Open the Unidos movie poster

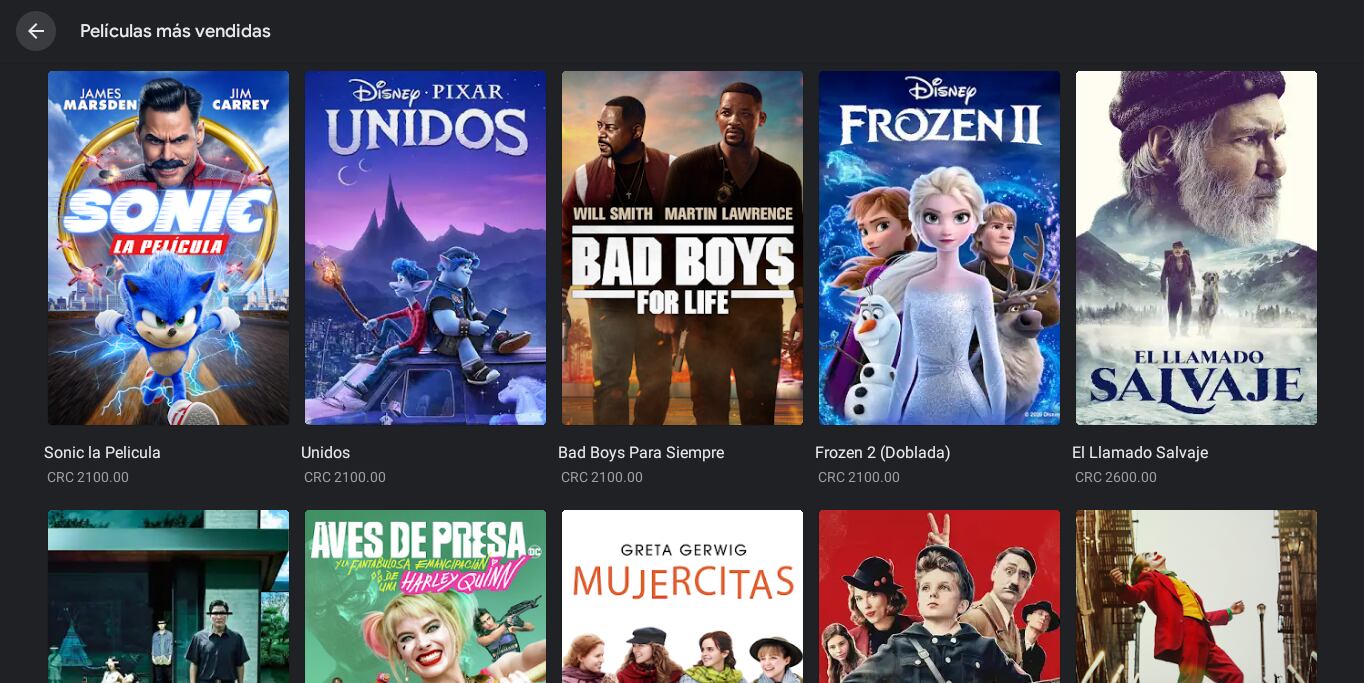[x=425, y=248]
